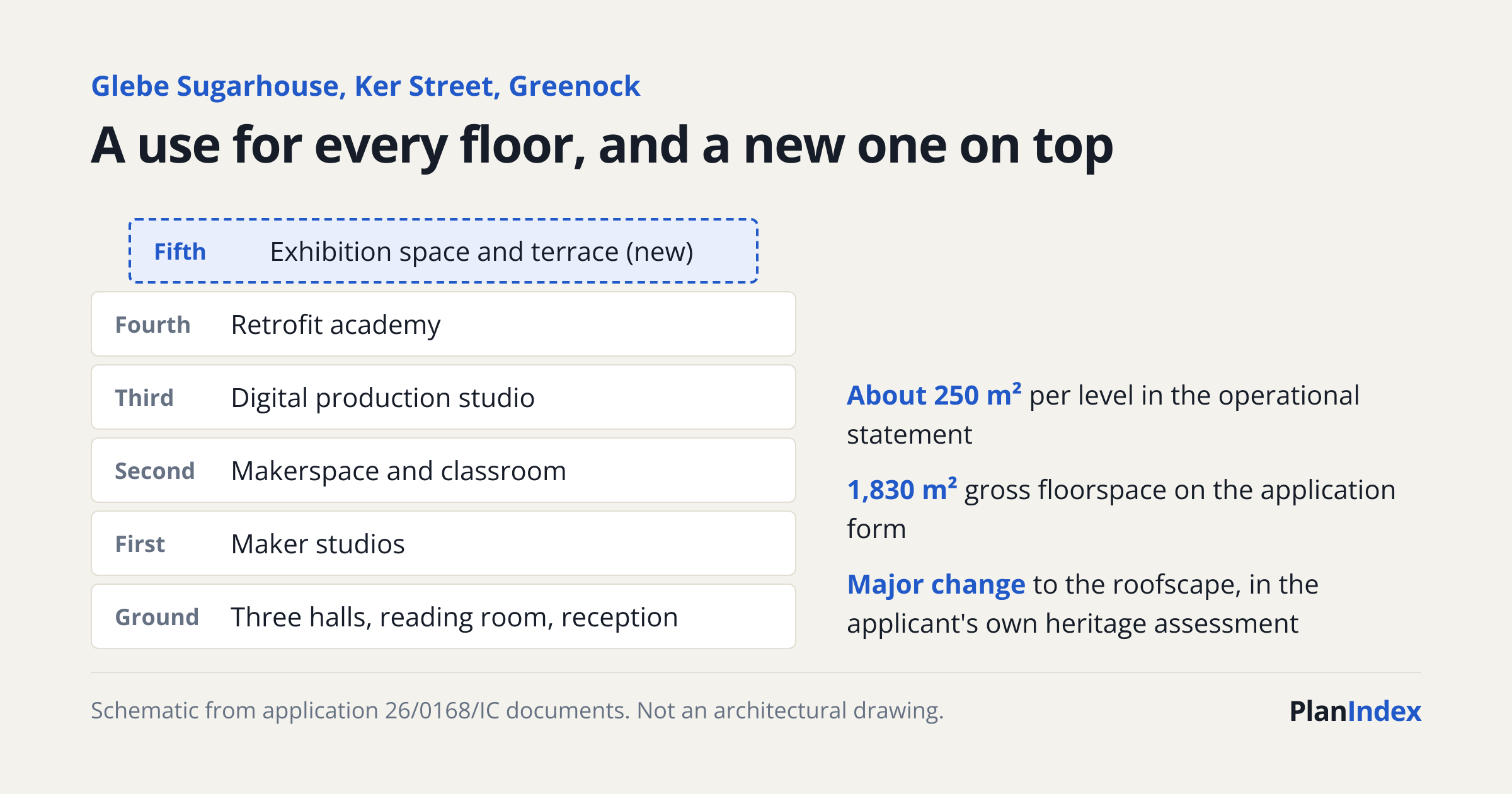Click the 'Maker studios' text
The width and height of the screenshot is (1512, 794).
pos(318,544)
